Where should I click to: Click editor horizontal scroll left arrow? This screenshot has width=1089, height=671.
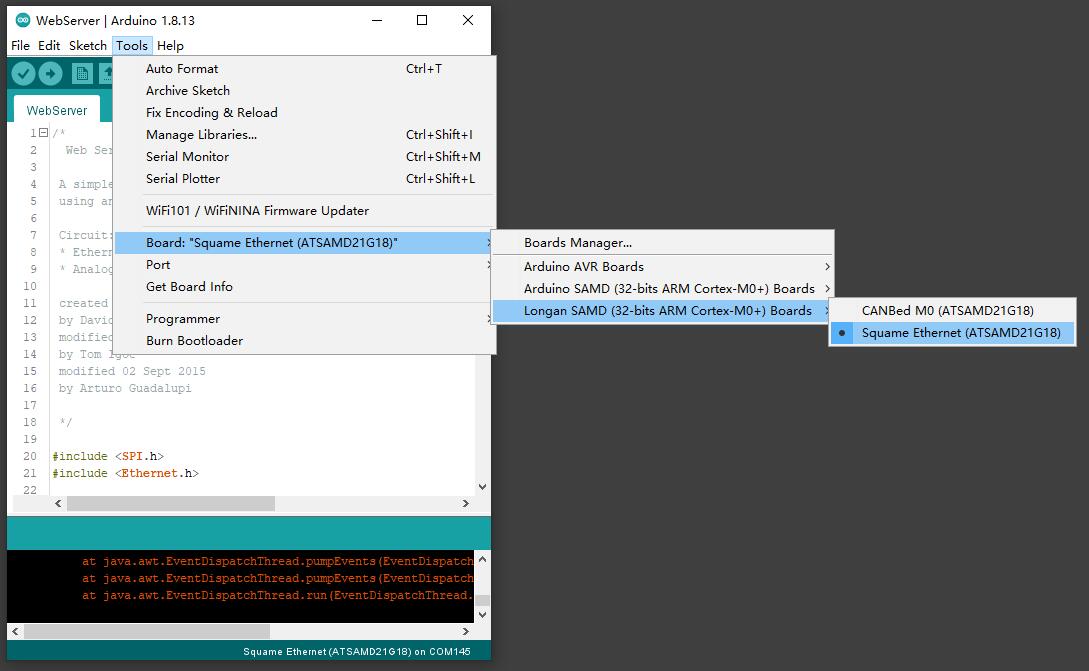pos(58,503)
